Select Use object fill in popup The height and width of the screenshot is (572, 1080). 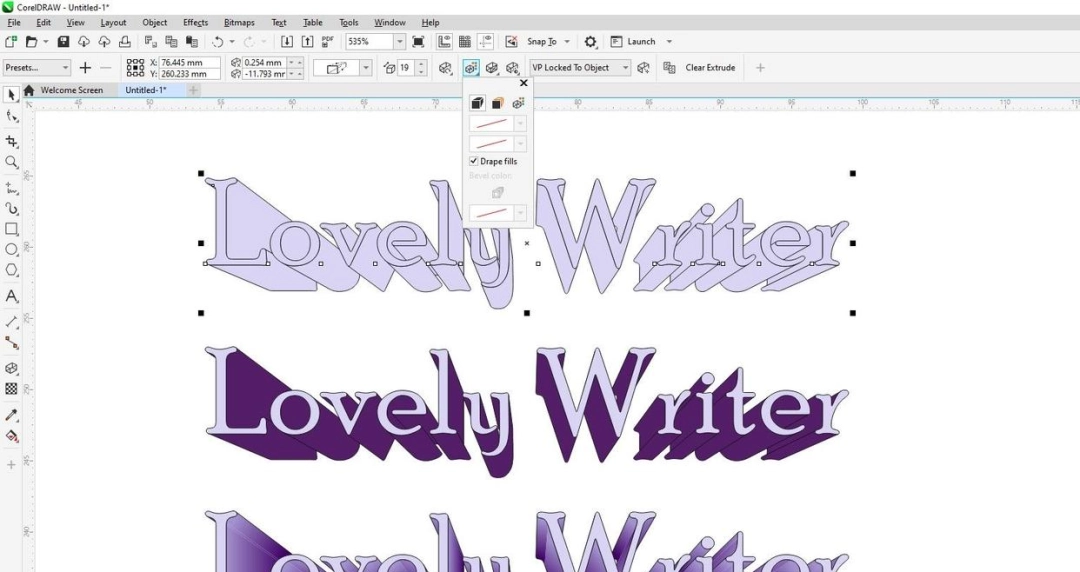[477, 103]
